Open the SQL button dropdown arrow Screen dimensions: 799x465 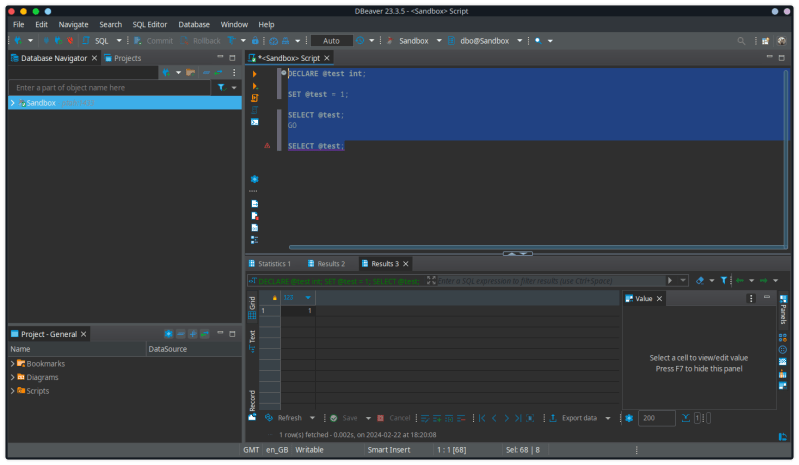[x=119, y=41]
